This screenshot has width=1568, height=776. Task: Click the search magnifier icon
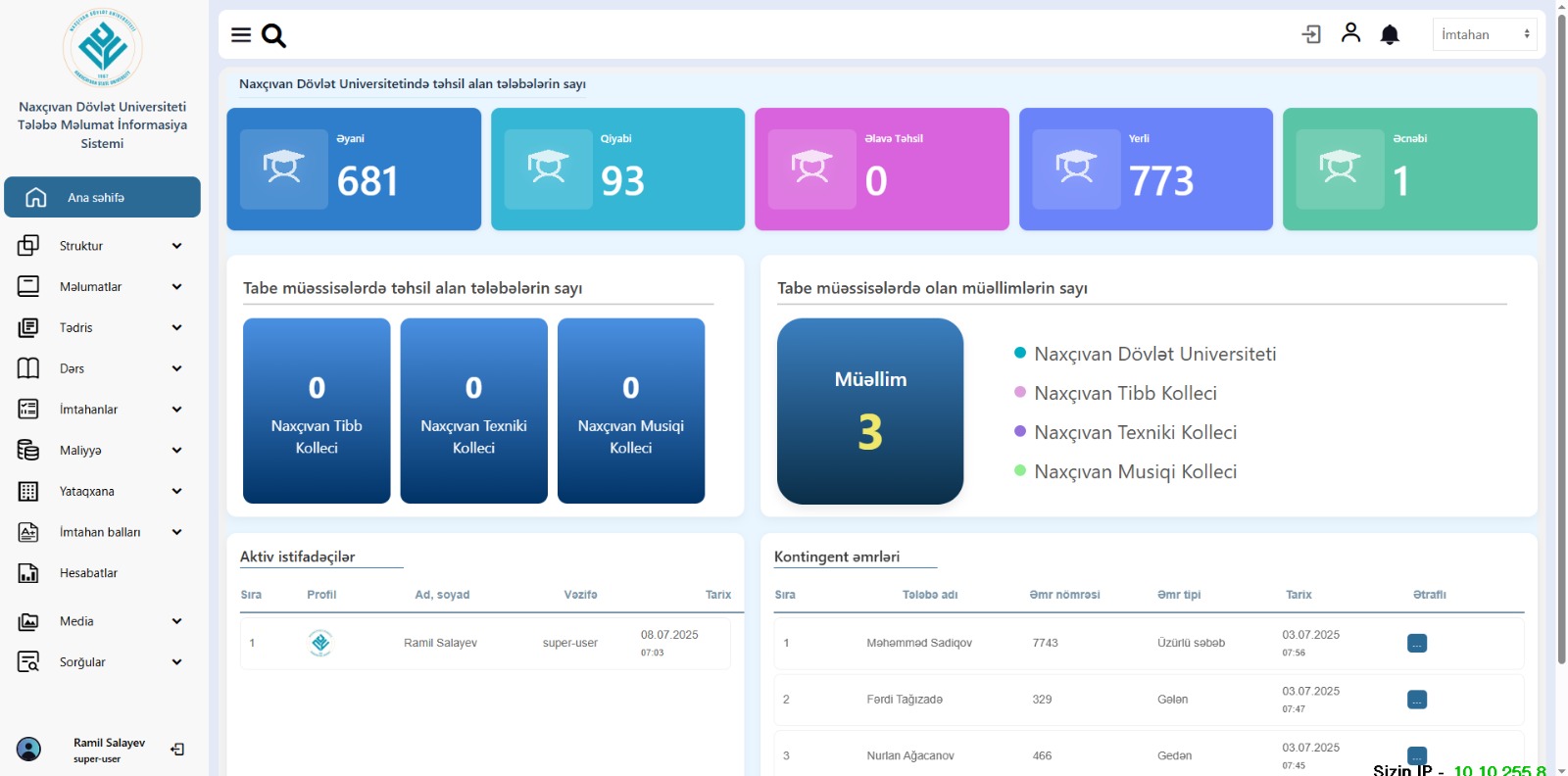click(x=274, y=36)
